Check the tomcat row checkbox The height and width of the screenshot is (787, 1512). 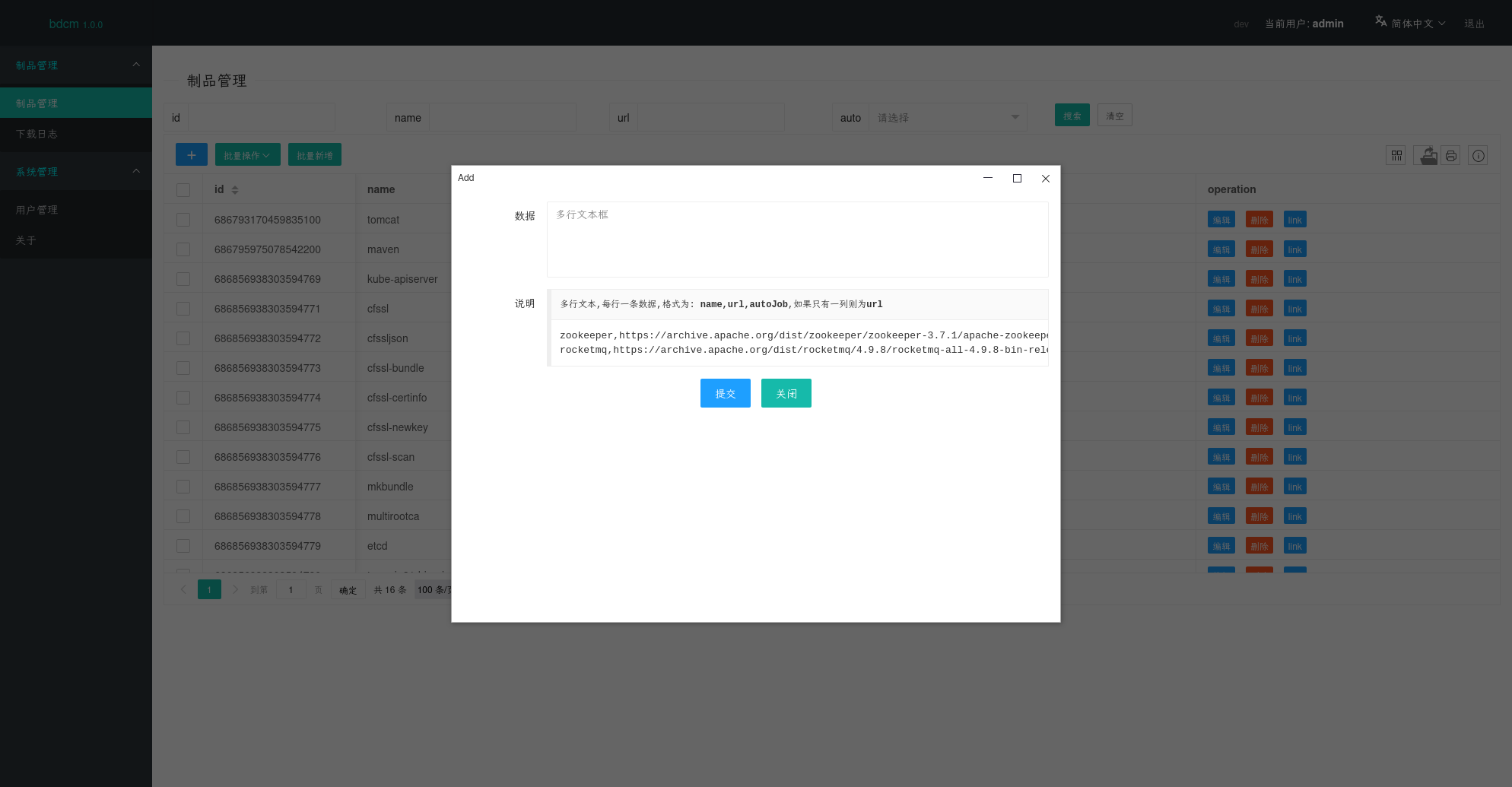click(x=183, y=220)
